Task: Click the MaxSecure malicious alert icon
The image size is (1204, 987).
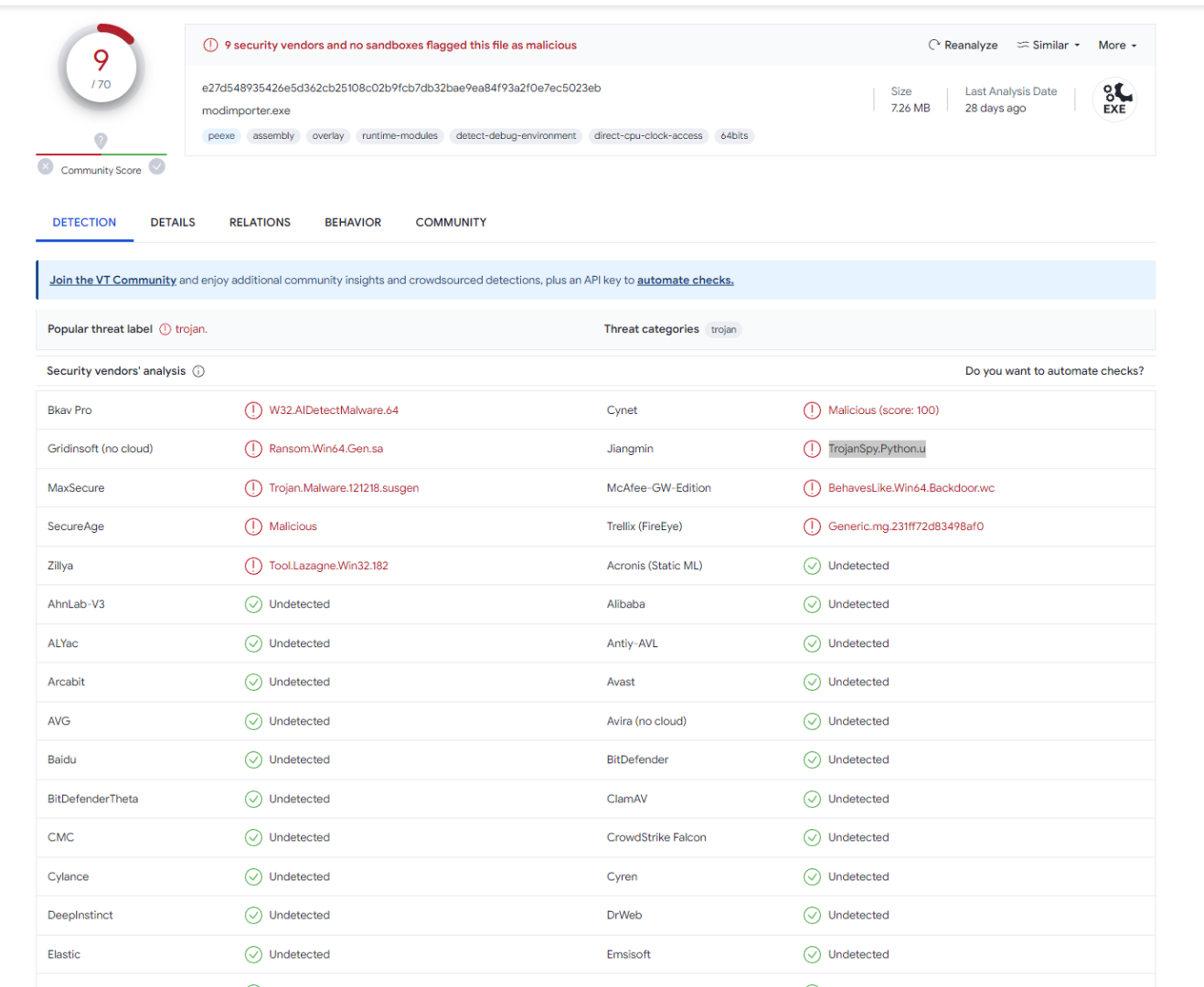Action: 253,488
